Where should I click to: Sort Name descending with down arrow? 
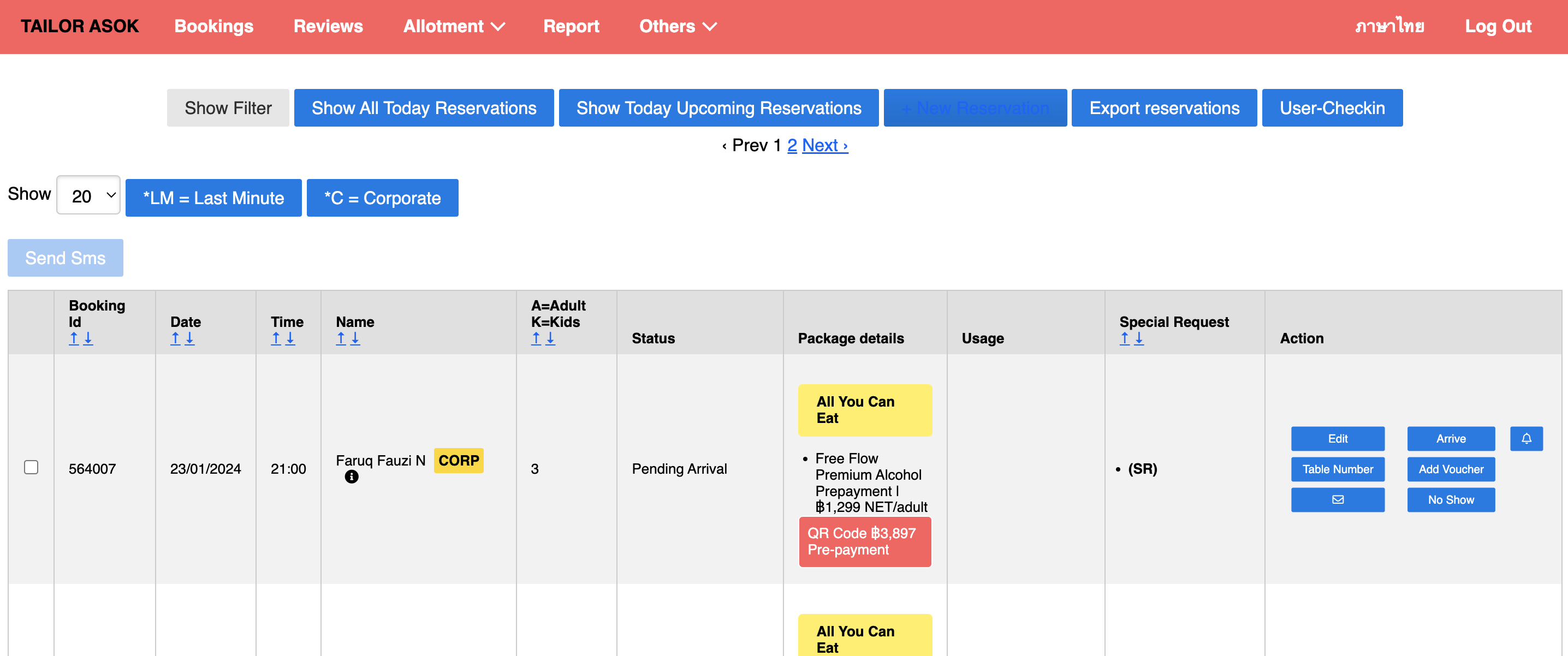tap(355, 338)
